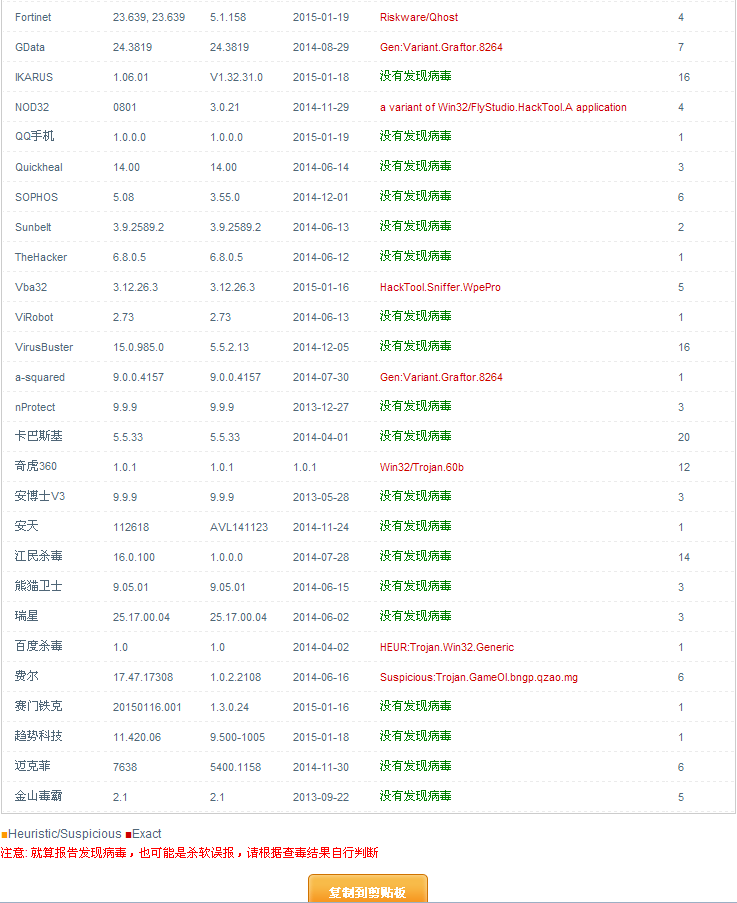The image size is (737, 903).
Task: Select SOPHOS version 3.55.0
Action: pyautogui.click(x=225, y=197)
